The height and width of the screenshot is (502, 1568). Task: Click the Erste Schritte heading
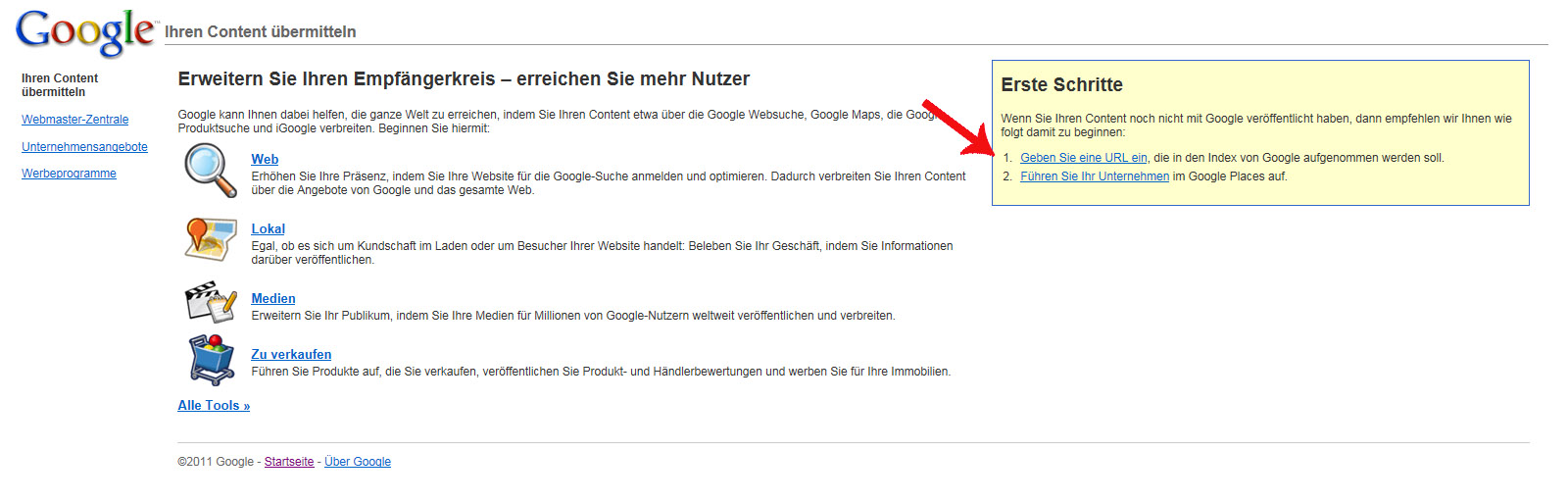[1061, 85]
